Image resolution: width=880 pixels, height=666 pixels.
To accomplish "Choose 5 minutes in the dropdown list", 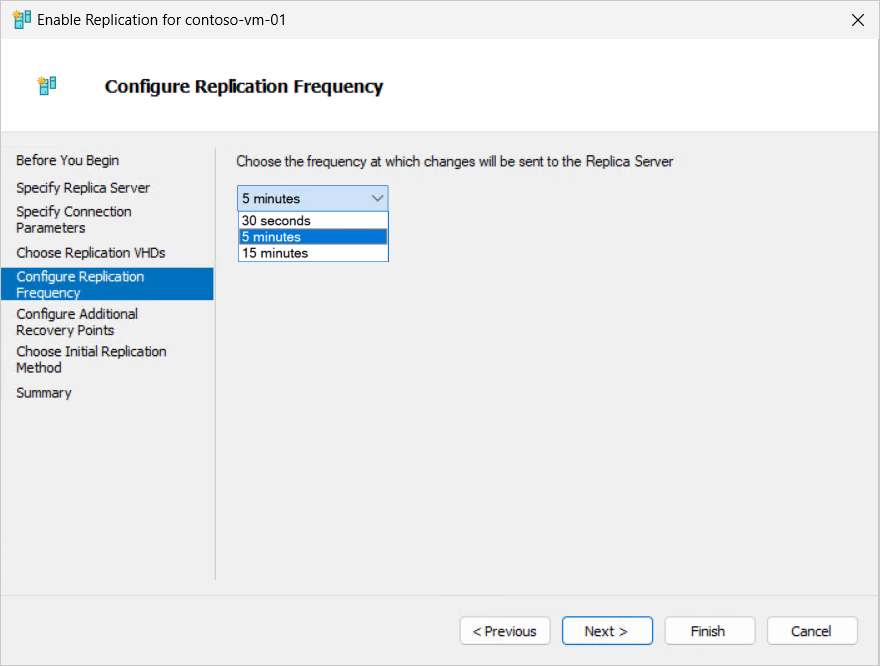I will coord(313,237).
